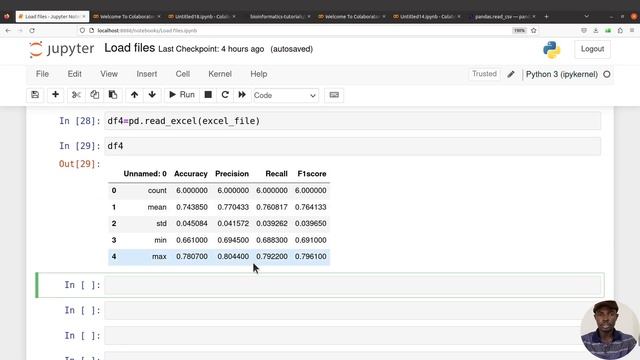Click the count row label

[x=157, y=190]
